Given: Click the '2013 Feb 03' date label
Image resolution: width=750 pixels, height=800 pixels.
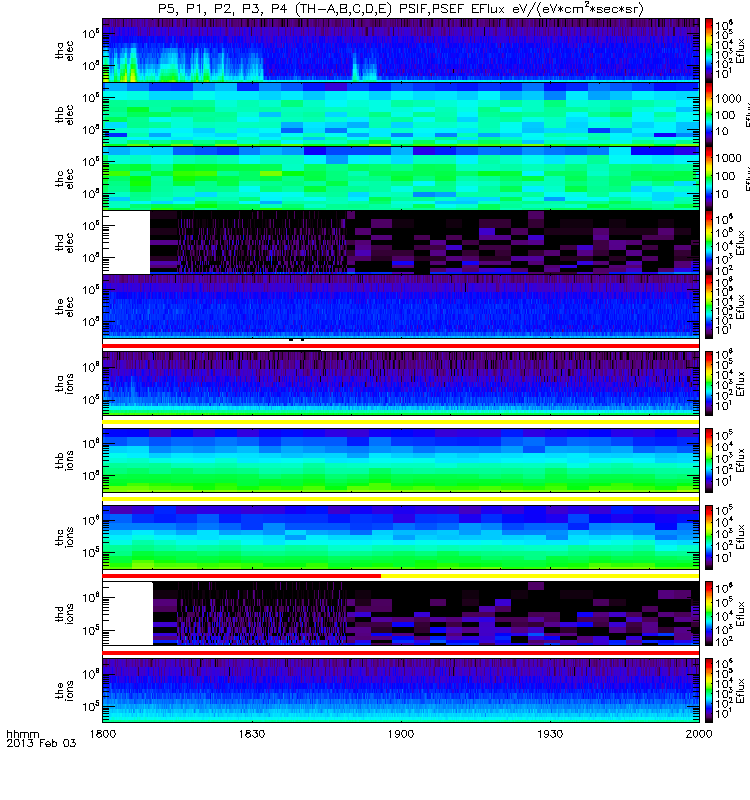Looking at the screenshot, I should (41, 743).
